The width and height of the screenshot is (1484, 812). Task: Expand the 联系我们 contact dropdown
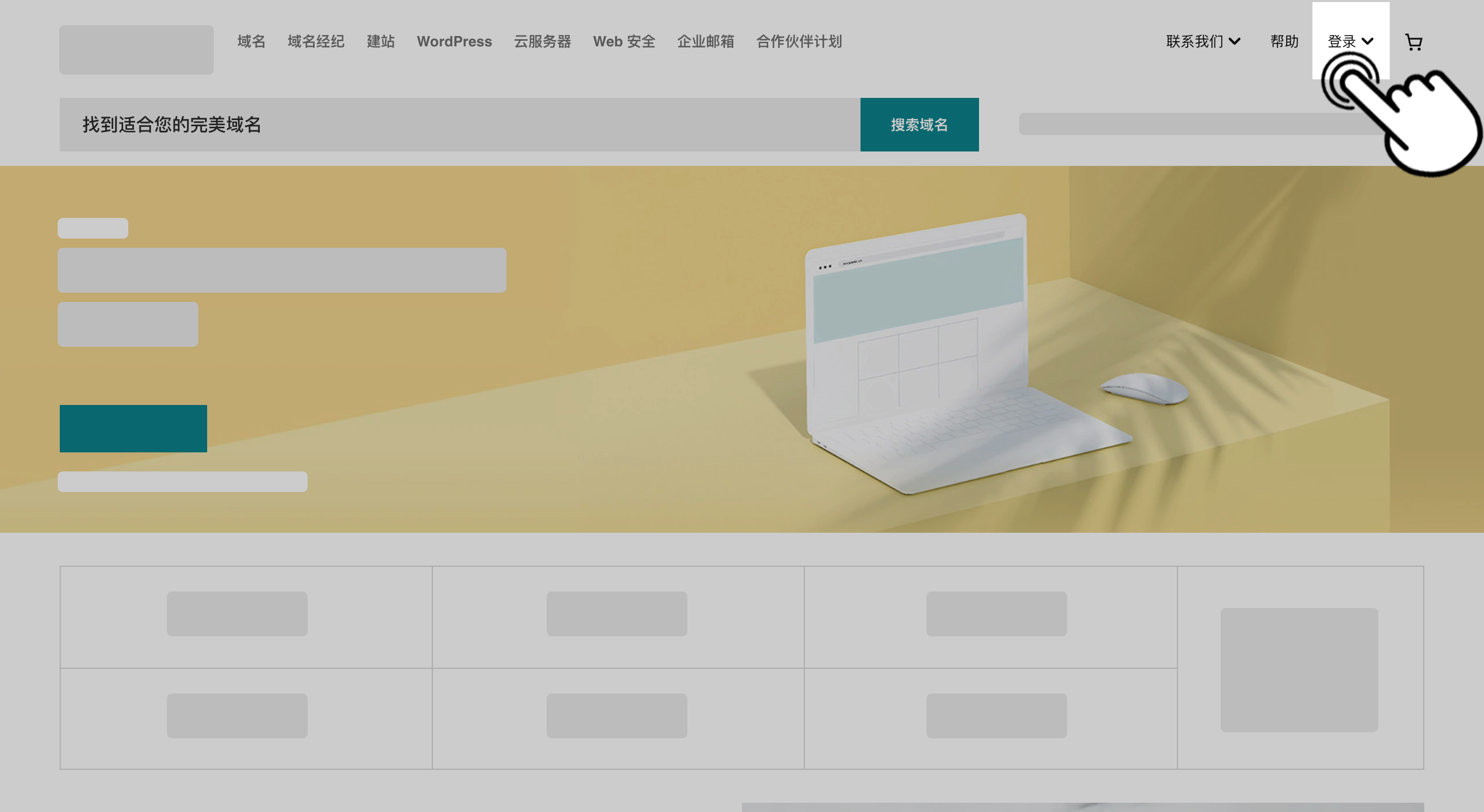(1203, 41)
